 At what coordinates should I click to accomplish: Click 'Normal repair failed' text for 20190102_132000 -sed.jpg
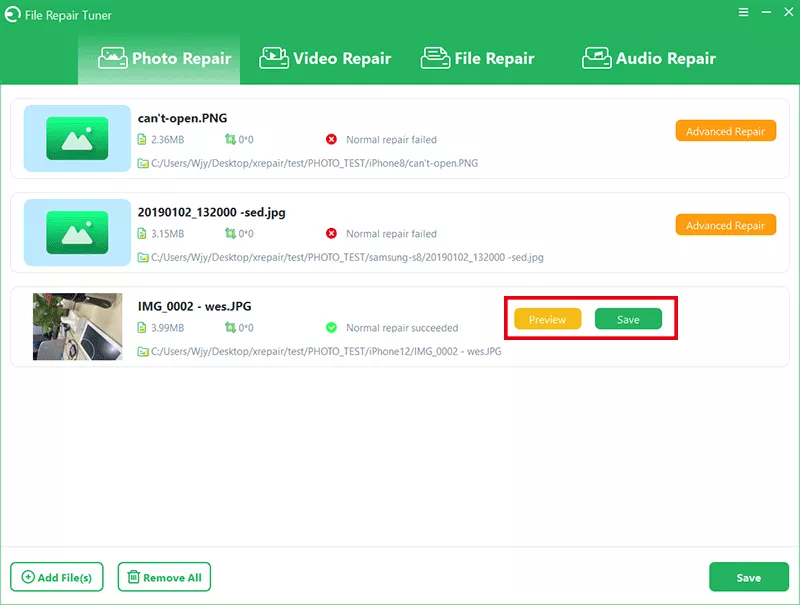[391, 233]
